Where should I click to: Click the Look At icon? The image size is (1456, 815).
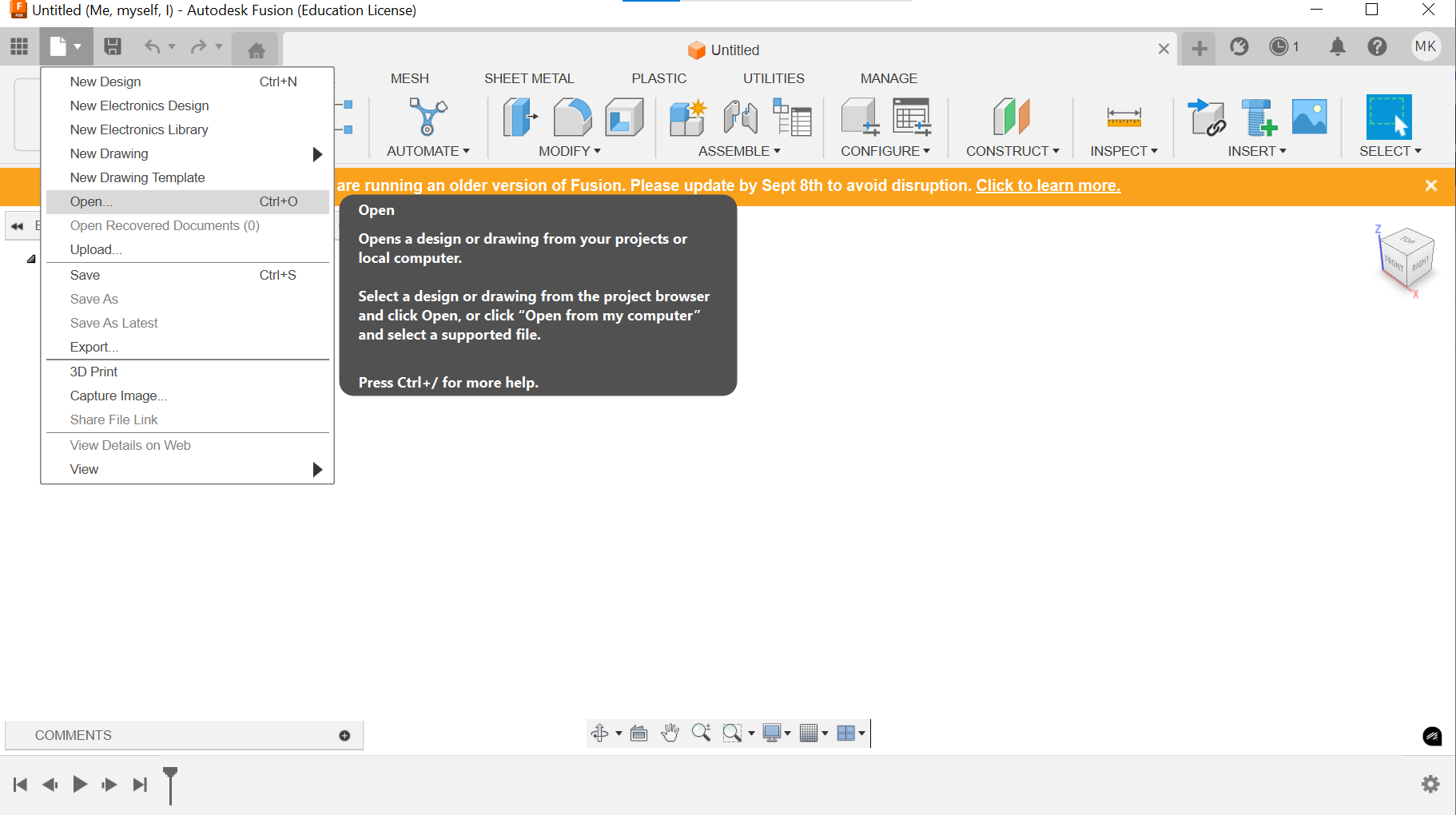click(638, 733)
